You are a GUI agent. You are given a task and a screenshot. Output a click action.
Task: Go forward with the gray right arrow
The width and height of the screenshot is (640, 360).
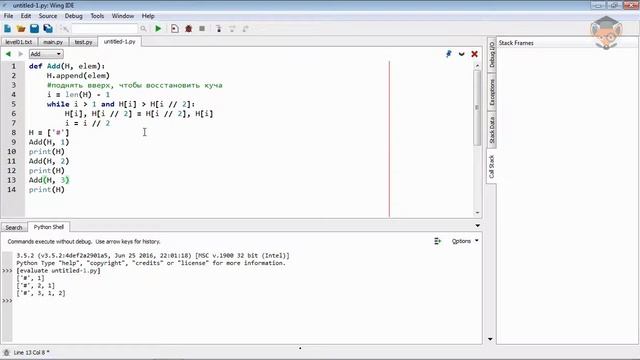point(20,54)
